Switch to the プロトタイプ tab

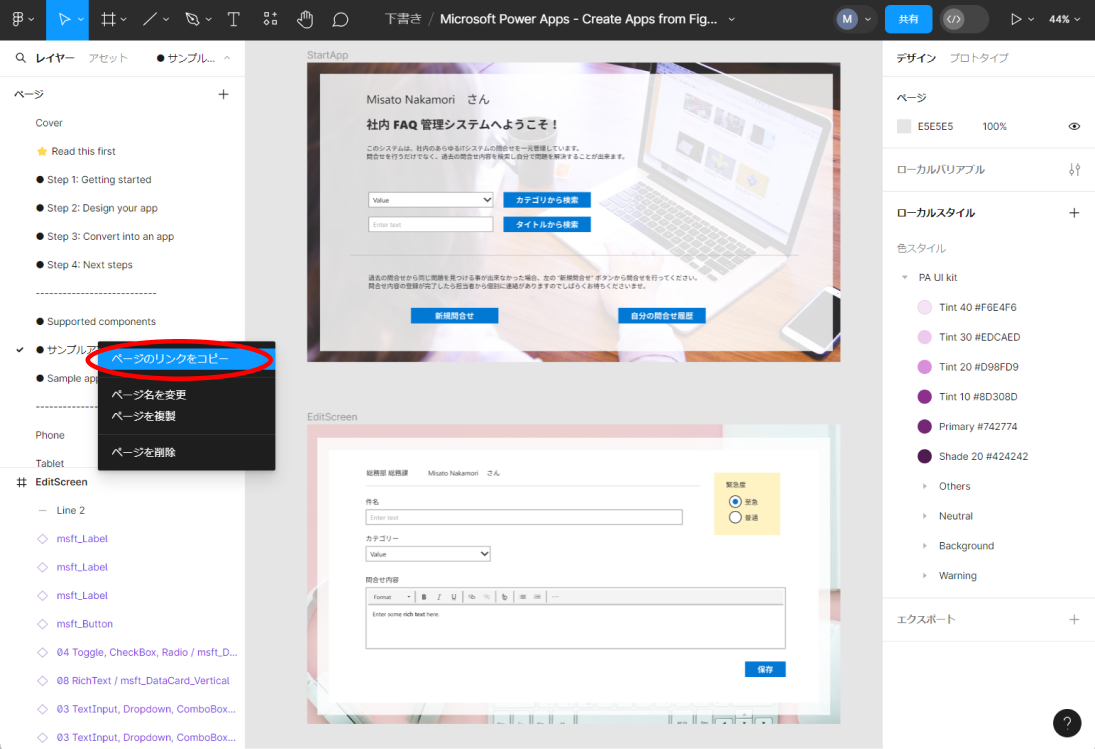pyautogui.click(x=979, y=58)
